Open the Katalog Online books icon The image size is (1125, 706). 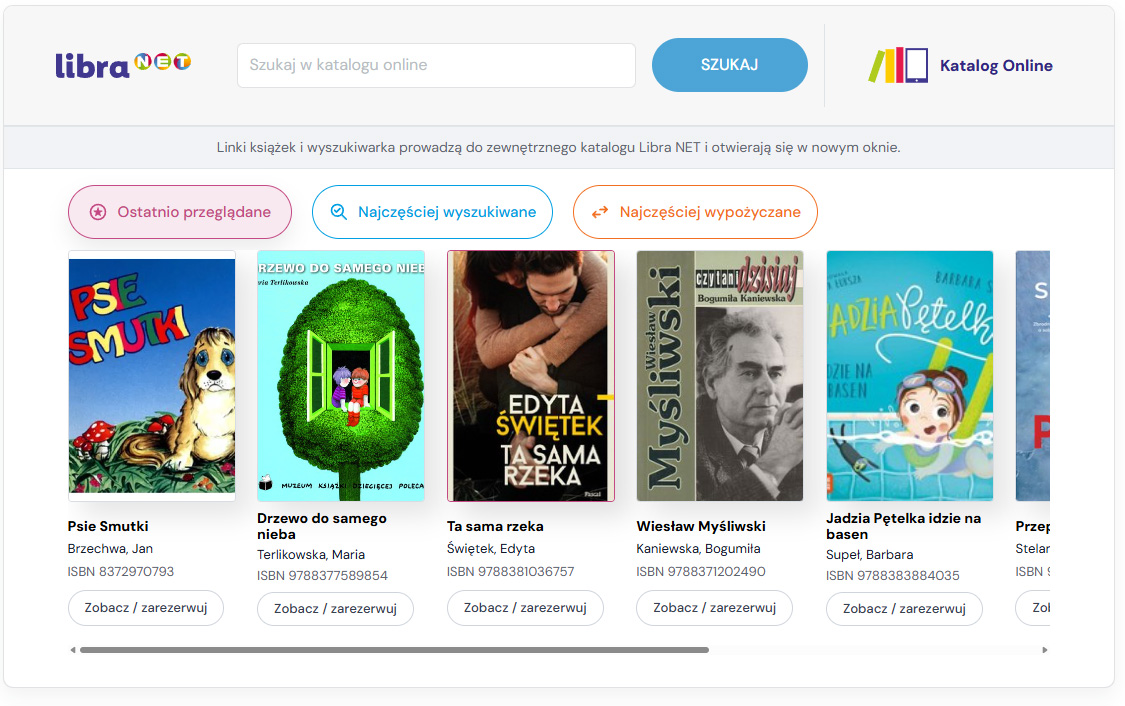coord(898,65)
